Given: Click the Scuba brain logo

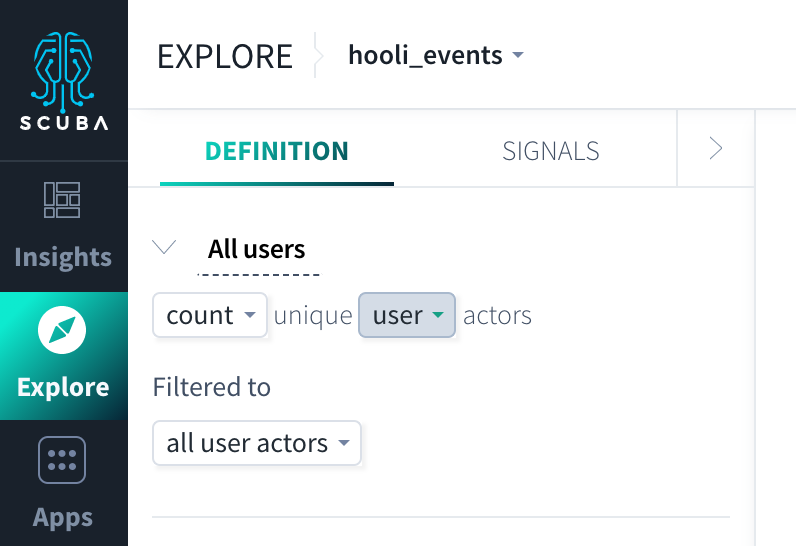Looking at the screenshot, I should (x=62, y=72).
